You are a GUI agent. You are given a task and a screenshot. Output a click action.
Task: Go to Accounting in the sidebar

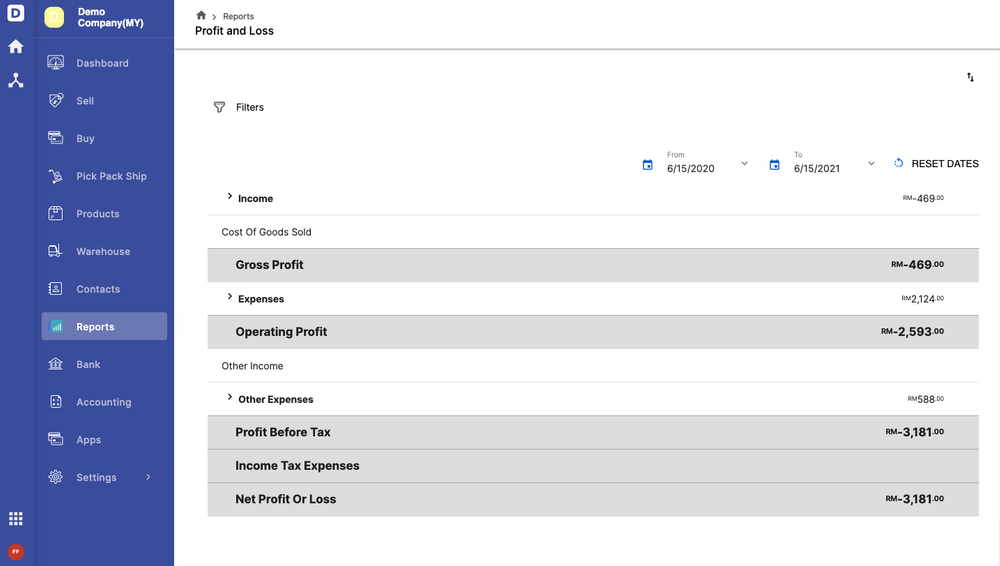(x=103, y=402)
